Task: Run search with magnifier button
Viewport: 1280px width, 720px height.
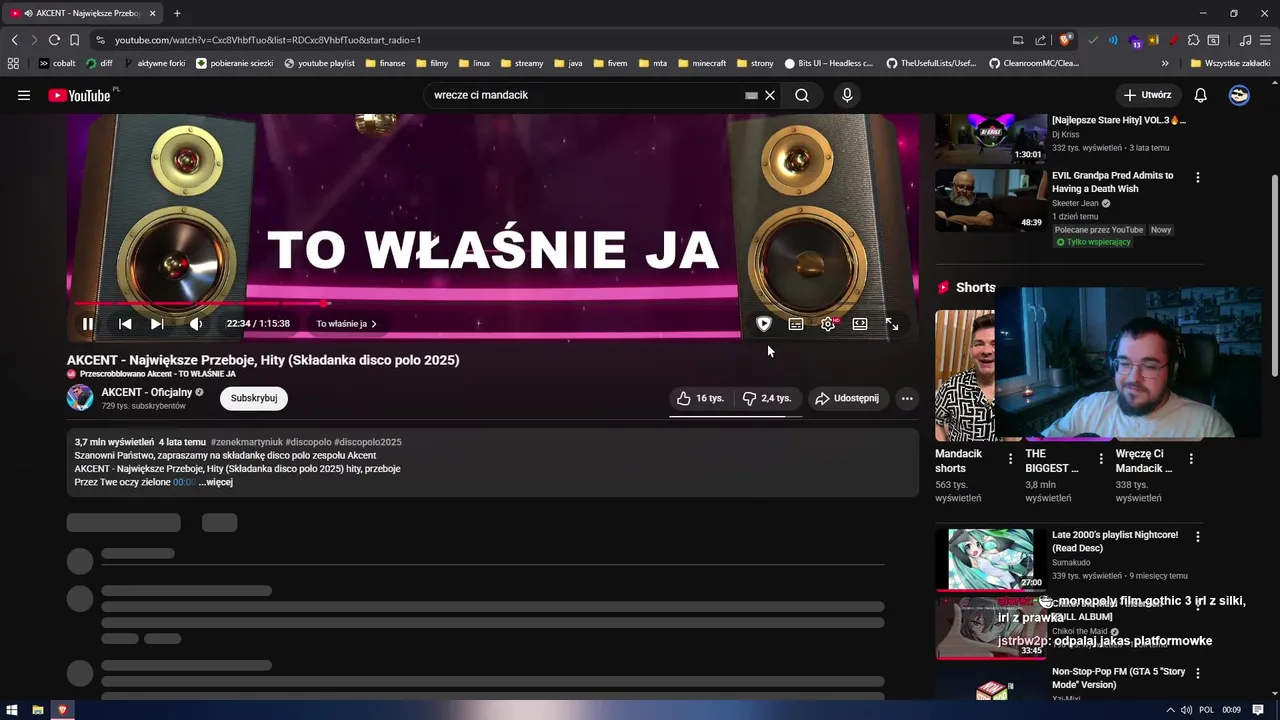Action: 802,95
